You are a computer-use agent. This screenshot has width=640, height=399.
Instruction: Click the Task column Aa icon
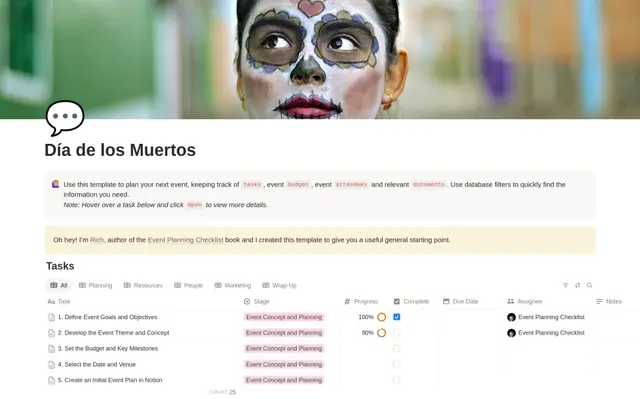51,302
